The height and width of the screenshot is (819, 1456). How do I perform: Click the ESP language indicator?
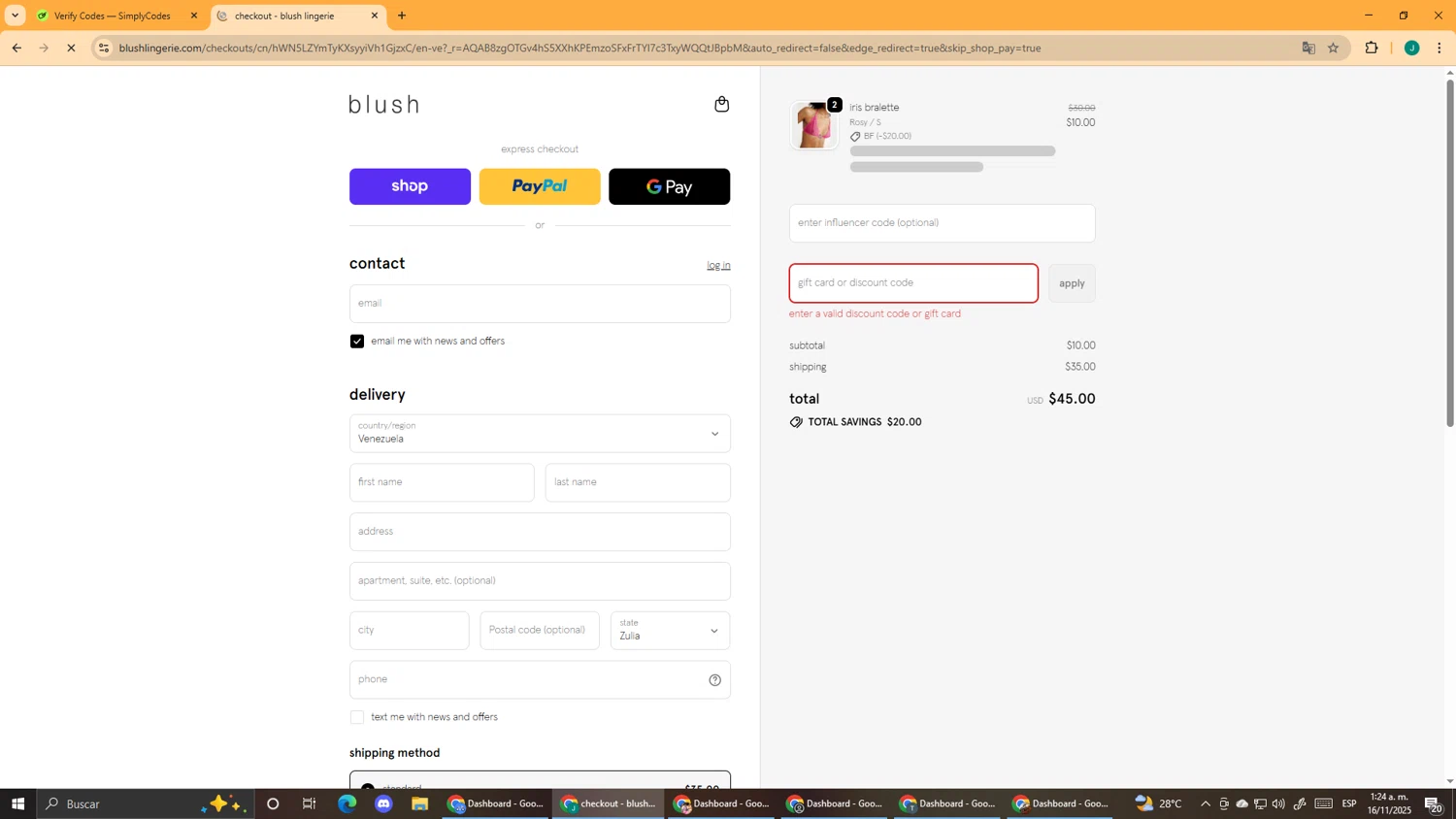pyautogui.click(x=1349, y=803)
